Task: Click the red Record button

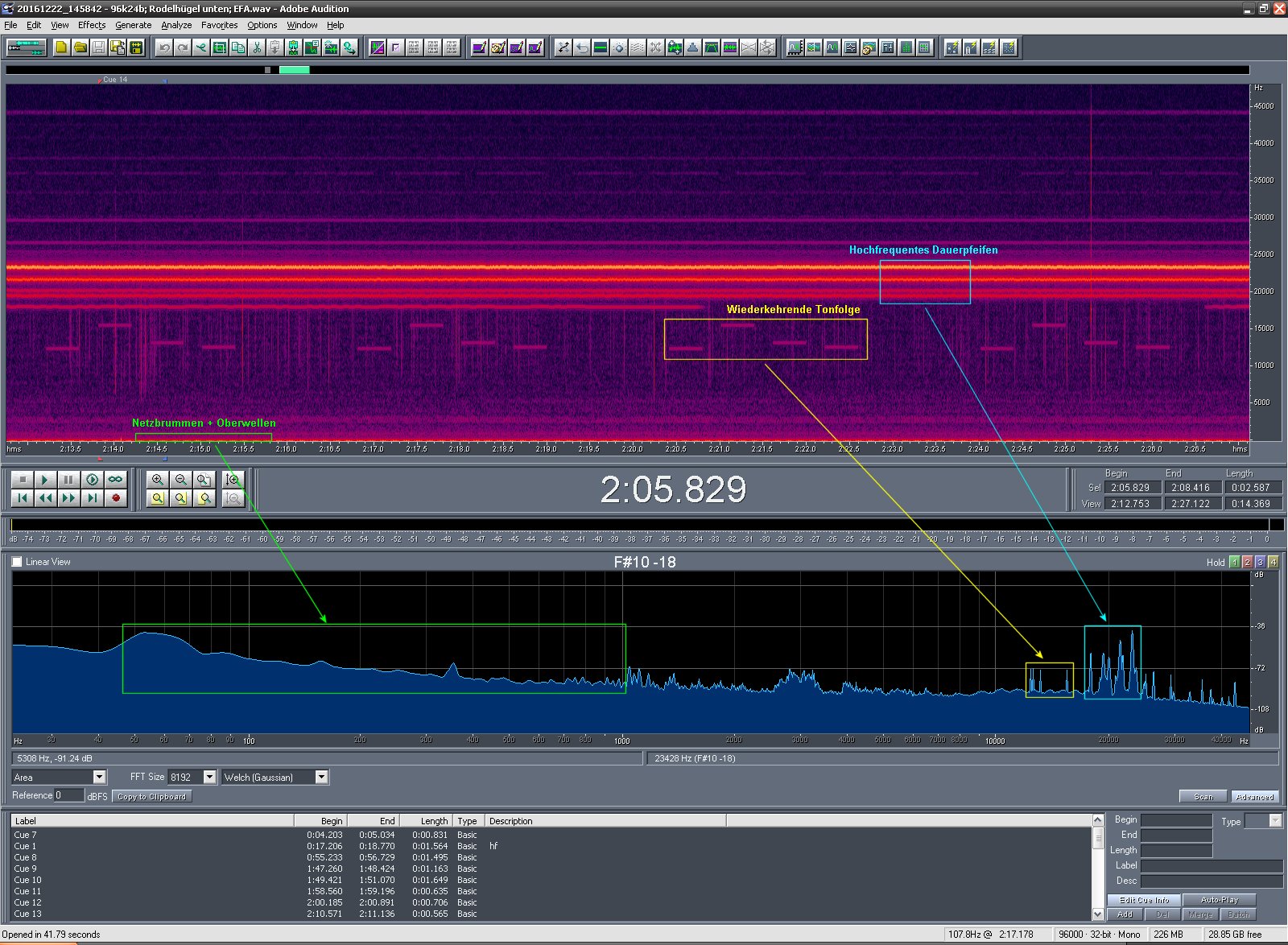Action: (x=116, y=498)
